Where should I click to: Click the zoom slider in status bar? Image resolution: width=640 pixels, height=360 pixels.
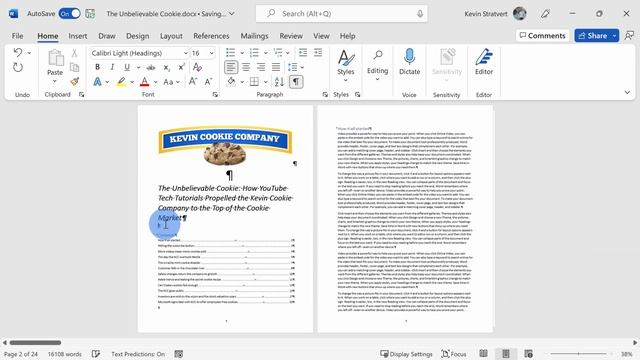(x=578, y=353)
